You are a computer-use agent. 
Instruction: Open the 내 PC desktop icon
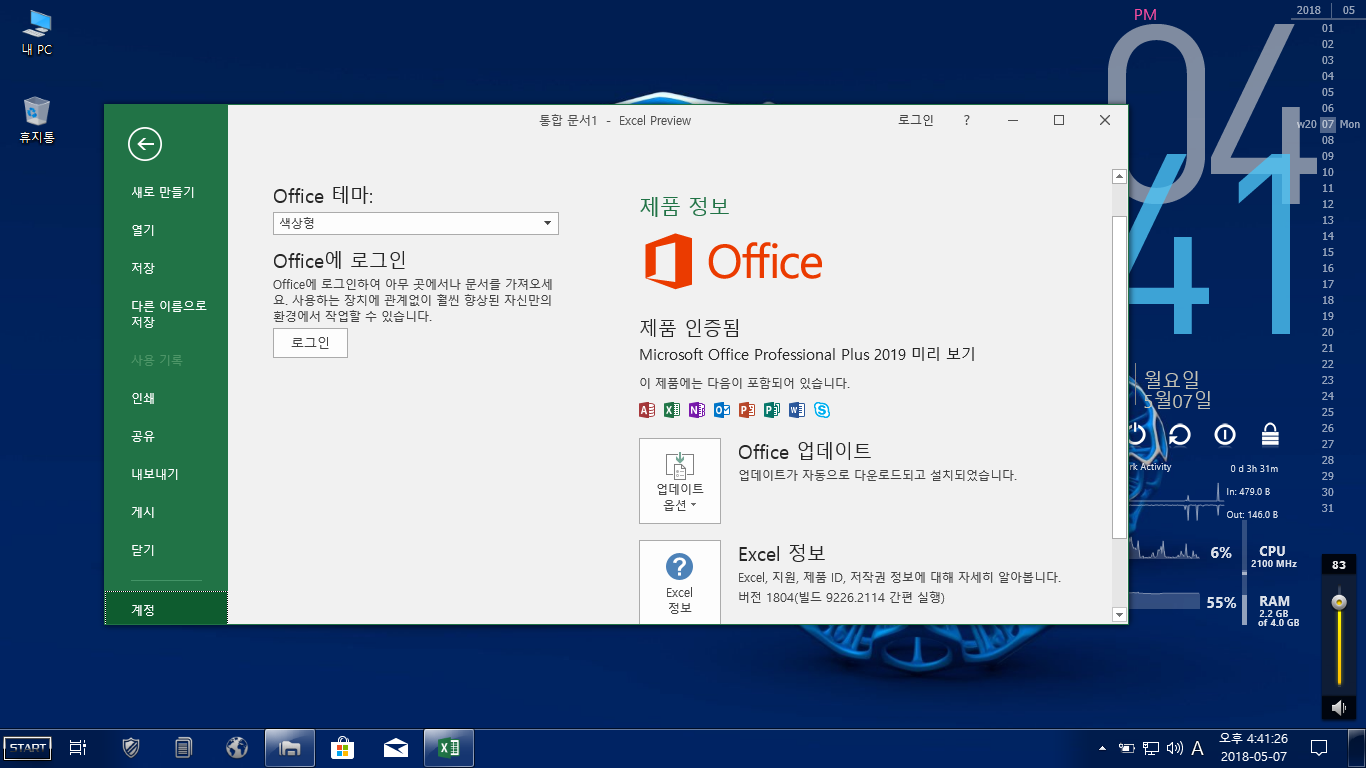37,31
